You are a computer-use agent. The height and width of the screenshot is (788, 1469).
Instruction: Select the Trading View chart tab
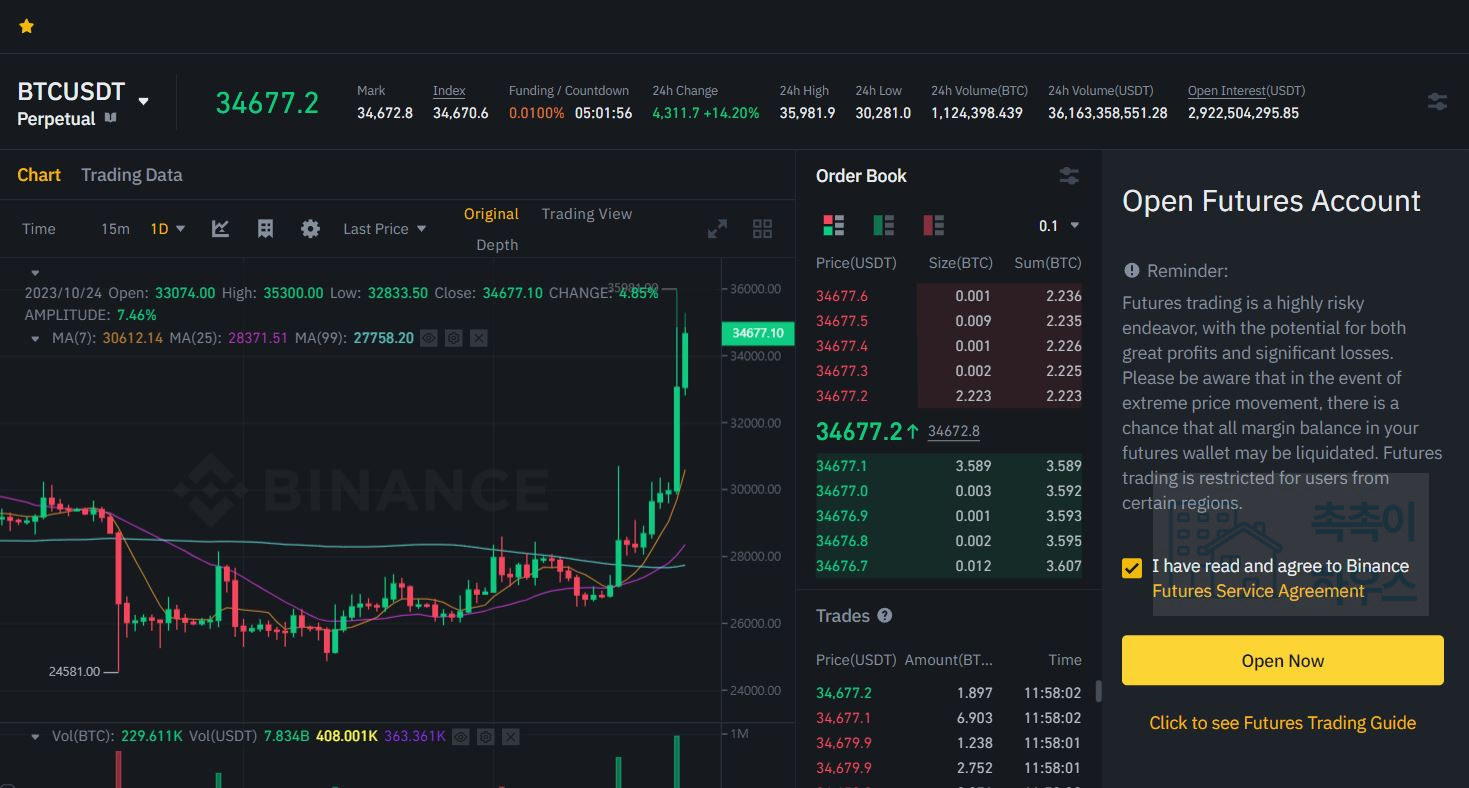coord(586,214)
